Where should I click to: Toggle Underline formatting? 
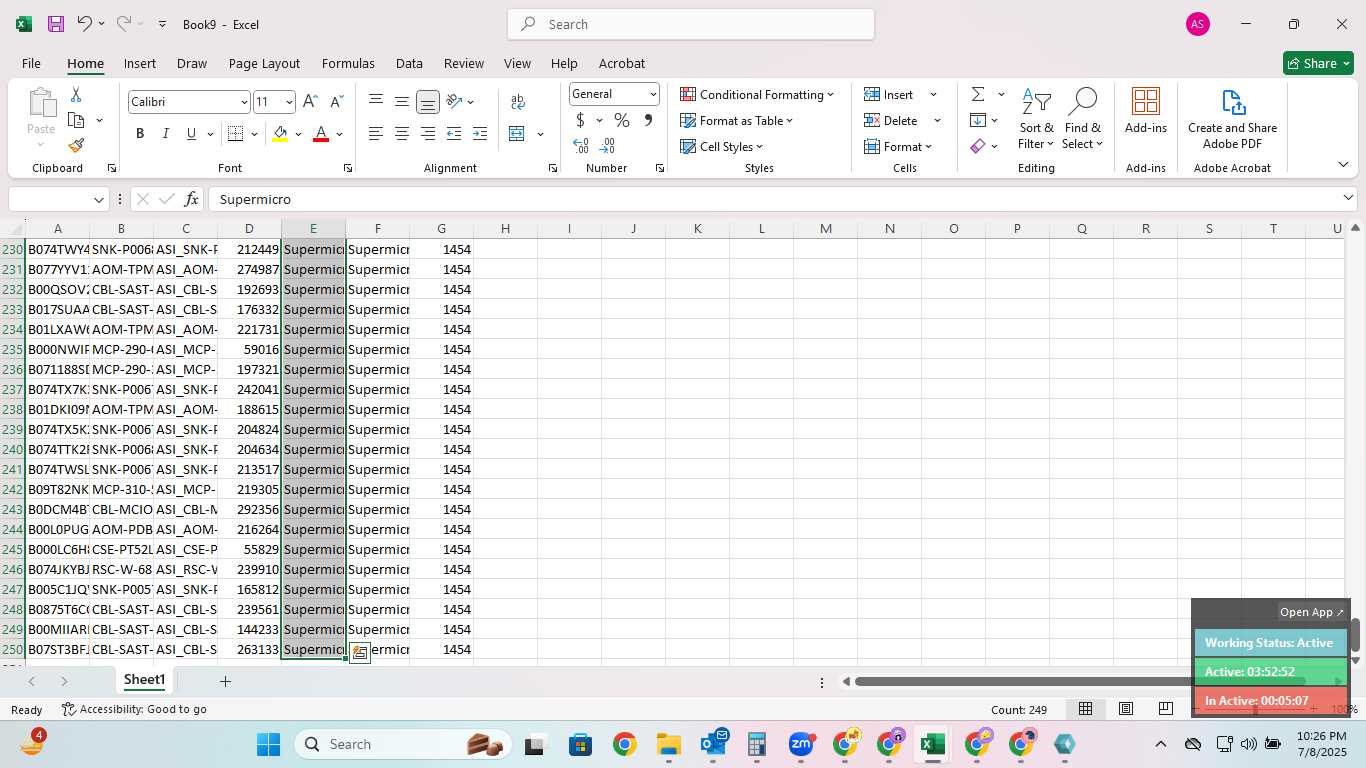coord(190,134)
